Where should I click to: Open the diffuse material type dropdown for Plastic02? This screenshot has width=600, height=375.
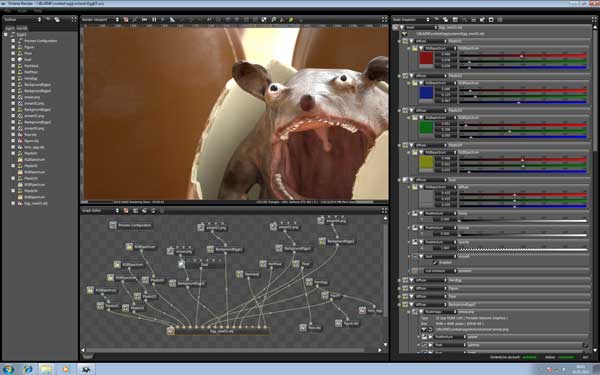430,76
